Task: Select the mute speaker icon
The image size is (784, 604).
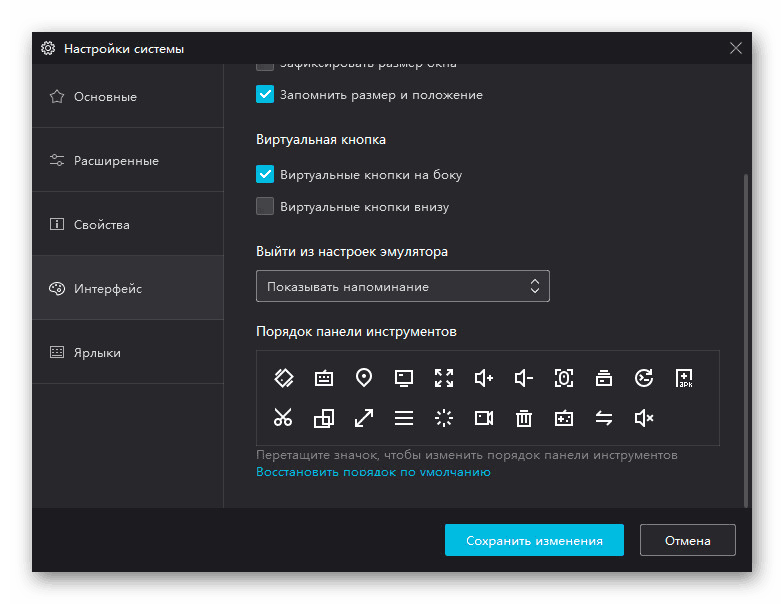Action: [x=644, y=418]
